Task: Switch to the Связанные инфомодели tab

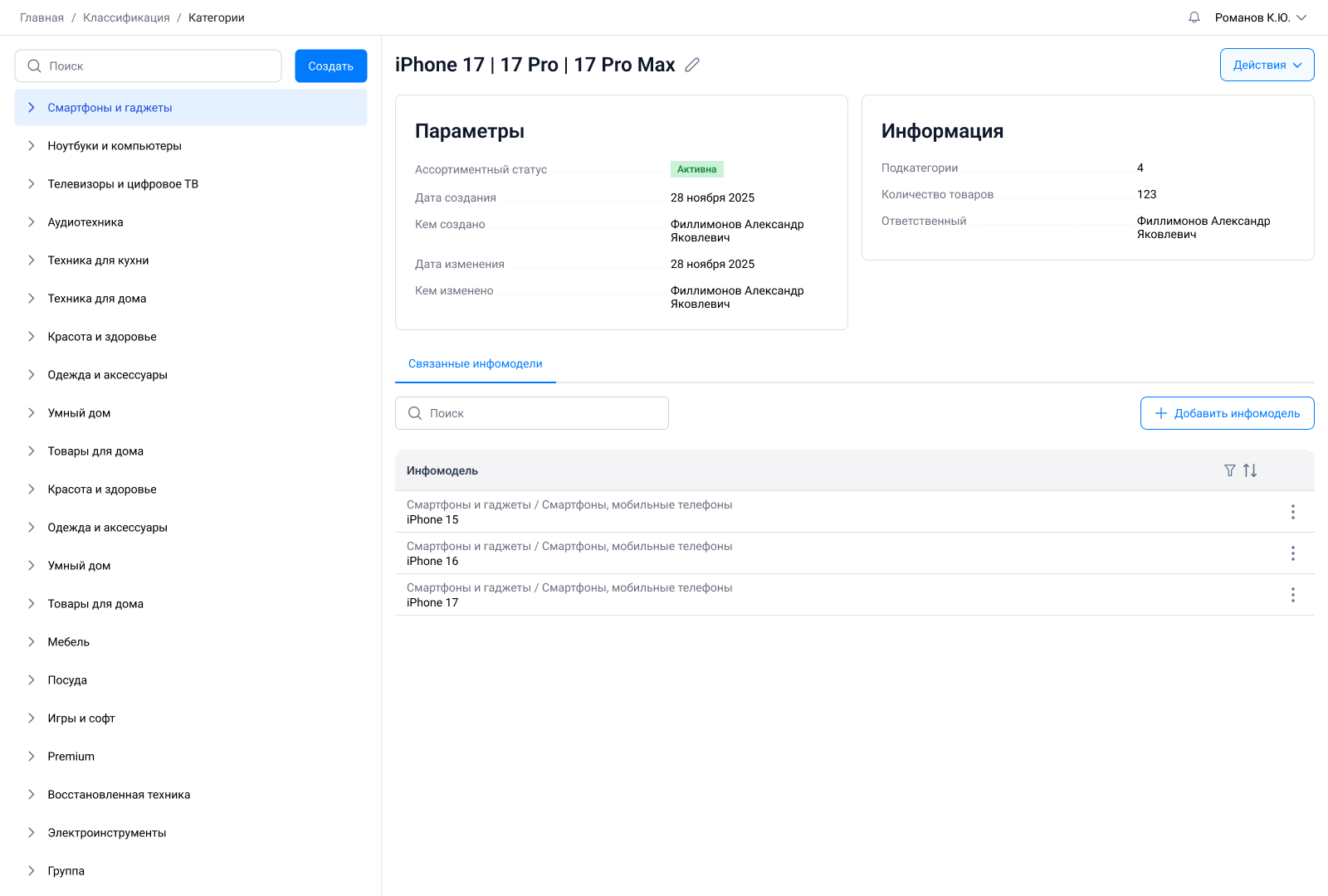Action: pyautogui.click(x=476, y=364)
